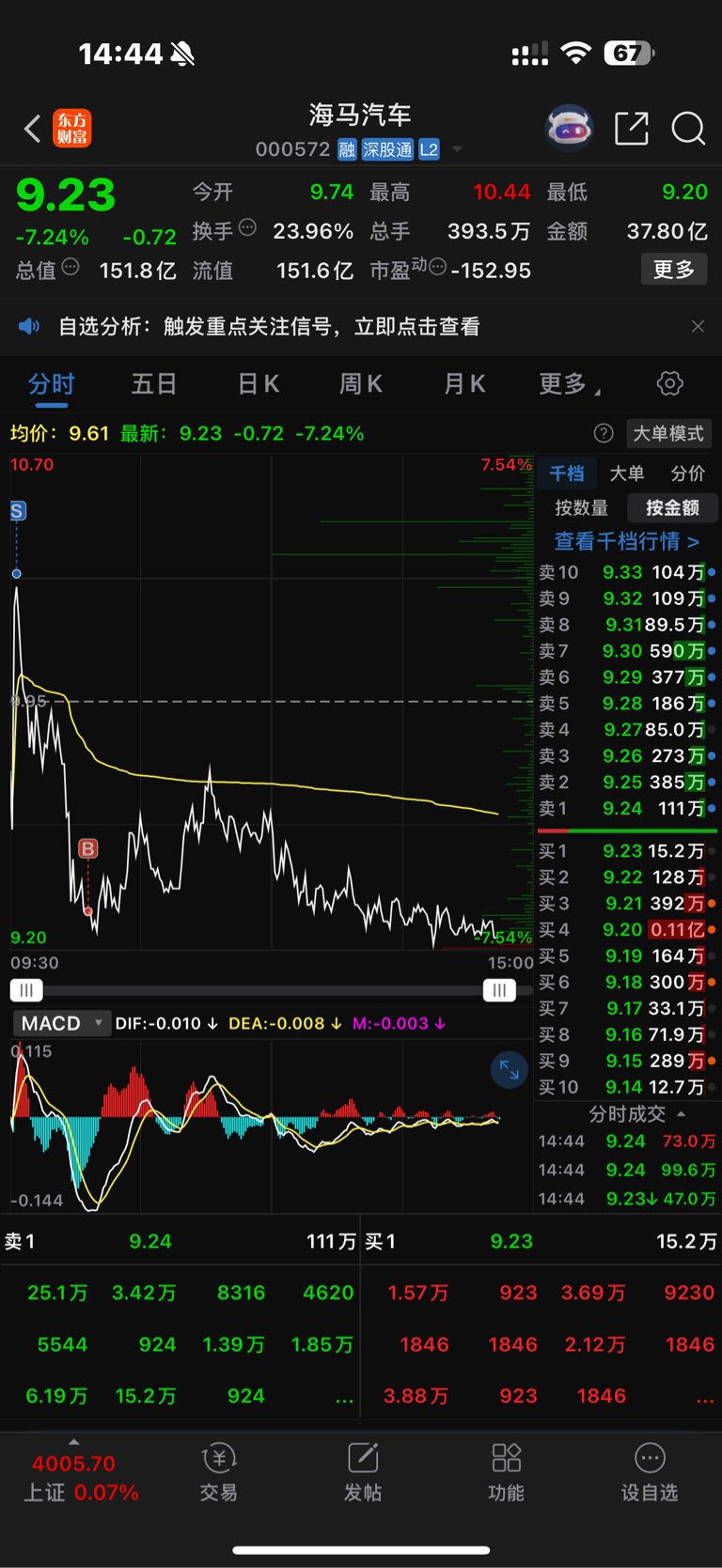Image resolution: width=722 pixels, height=1568 pixels.
Task: Tap info icon next to 总值
Action: pyautogui.click(x=71, y=267)
